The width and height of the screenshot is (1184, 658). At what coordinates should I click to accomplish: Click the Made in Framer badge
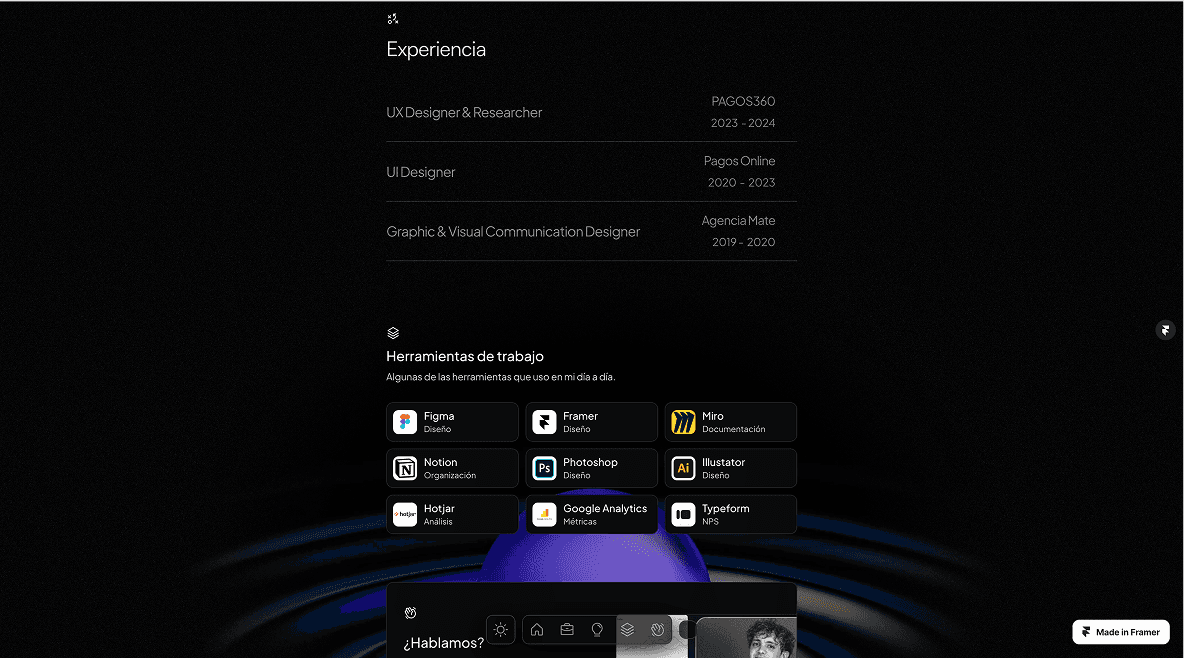tap(1121, 632)
